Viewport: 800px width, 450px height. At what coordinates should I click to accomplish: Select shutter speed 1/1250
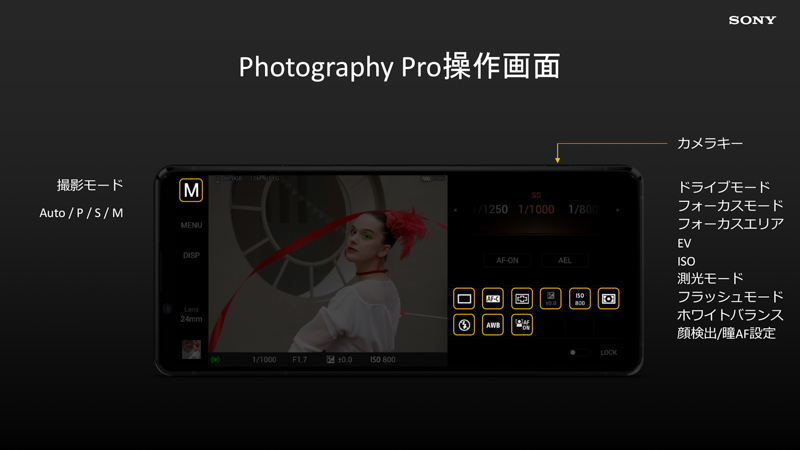pos(490,209)
